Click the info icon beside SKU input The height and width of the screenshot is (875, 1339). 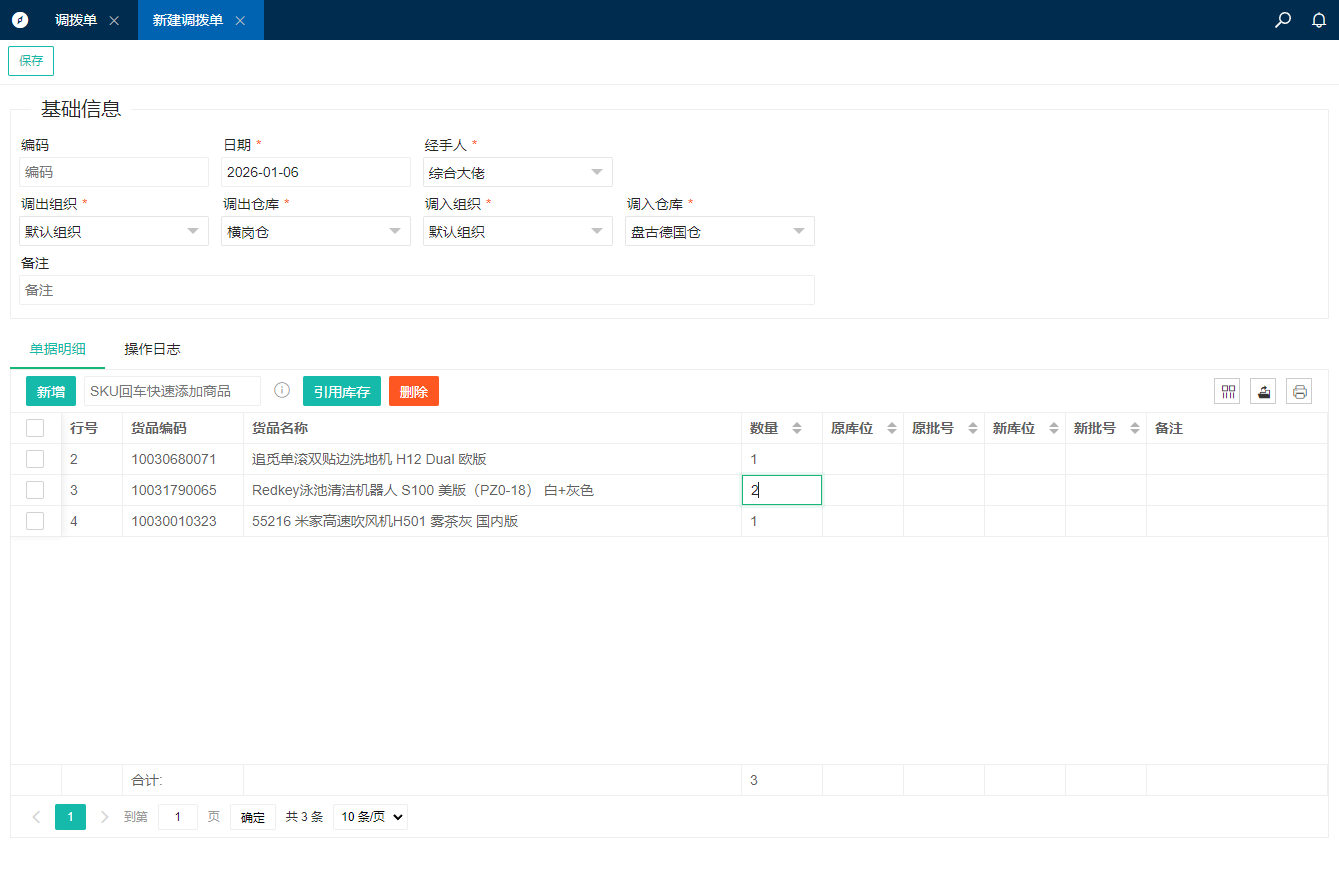282,390
